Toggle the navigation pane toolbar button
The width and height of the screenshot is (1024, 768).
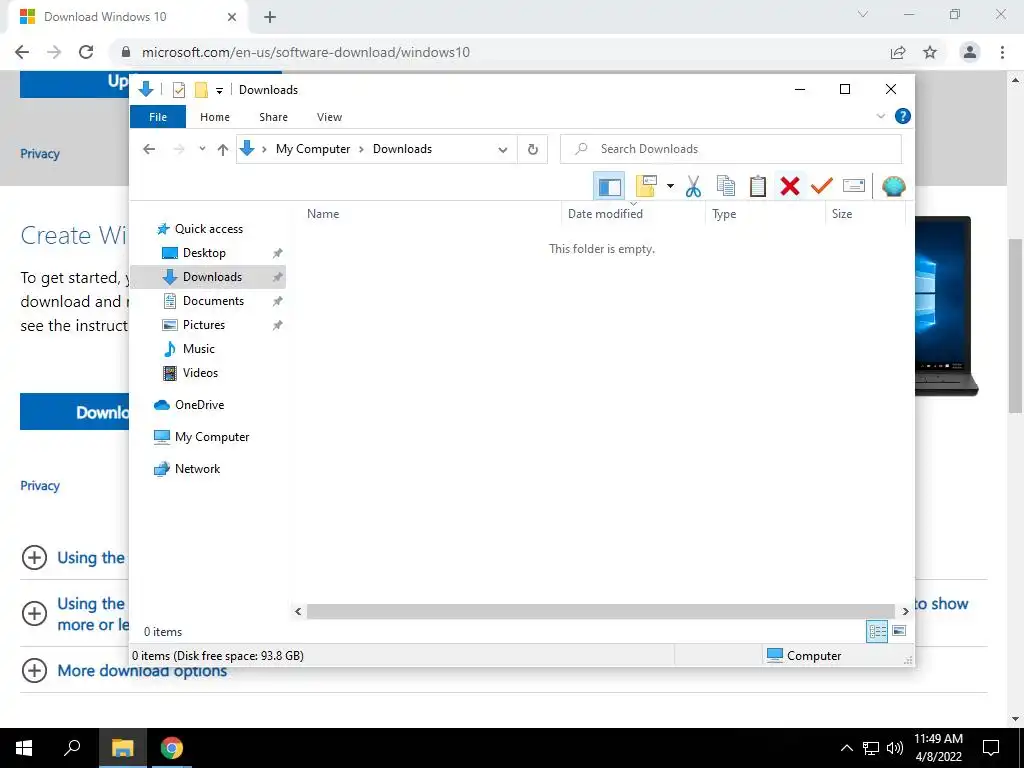point(609,187)
